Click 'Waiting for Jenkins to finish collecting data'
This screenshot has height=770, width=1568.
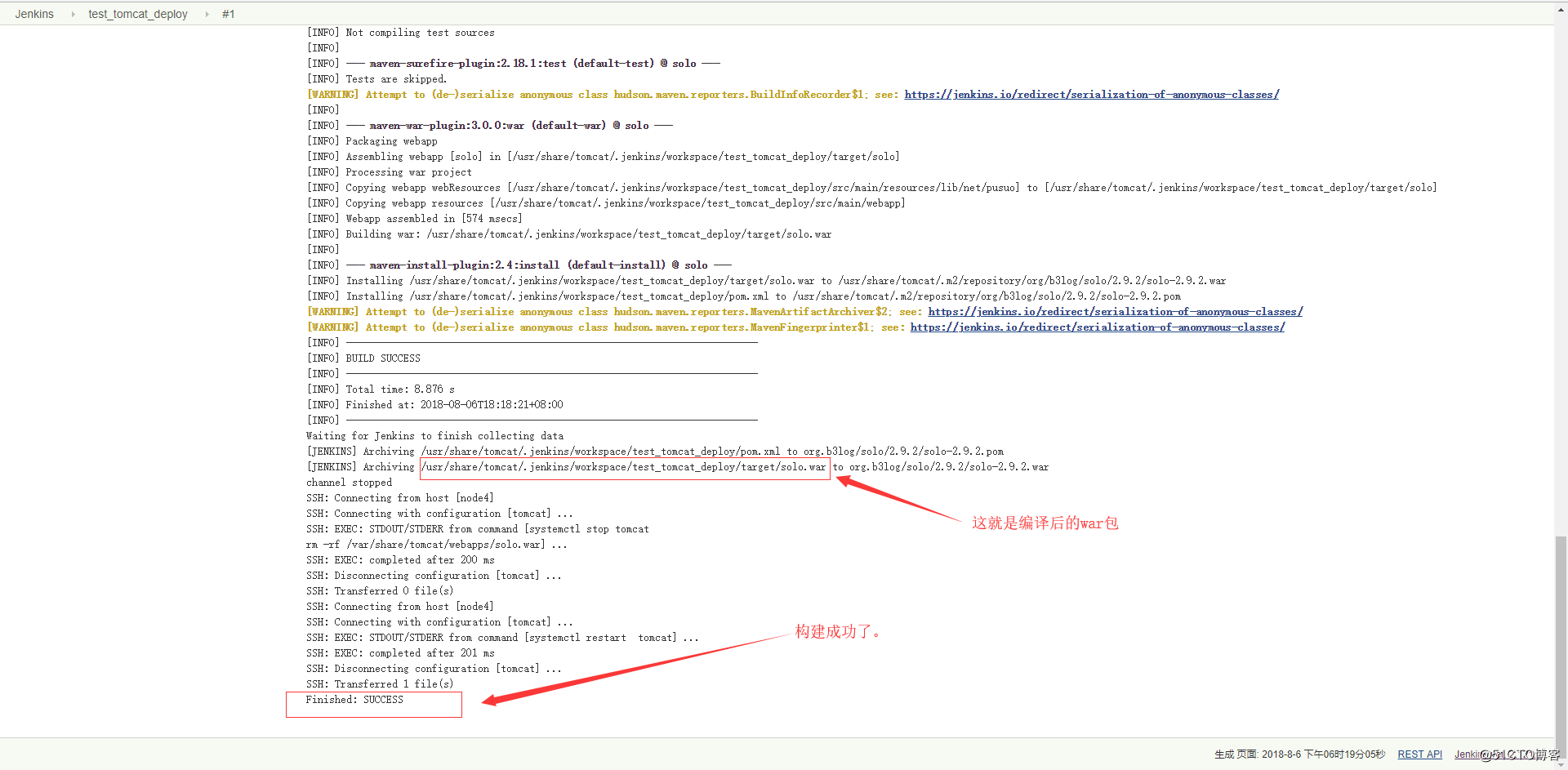(434, 436)
